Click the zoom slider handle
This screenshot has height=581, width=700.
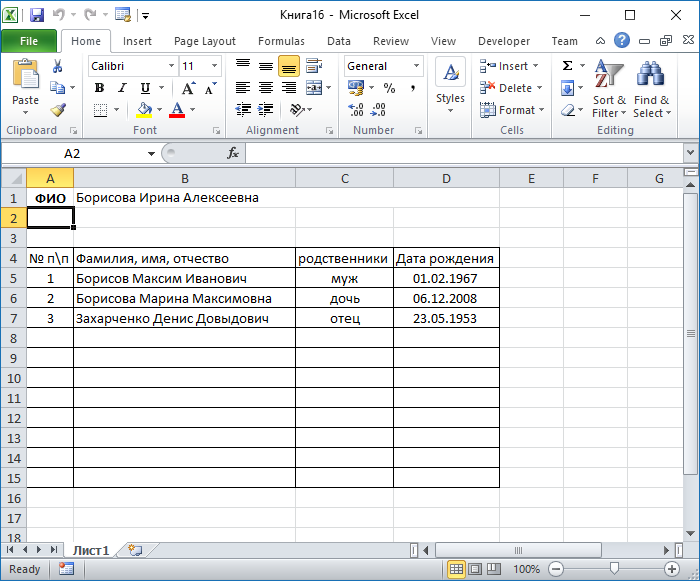(x=614, y=568)
